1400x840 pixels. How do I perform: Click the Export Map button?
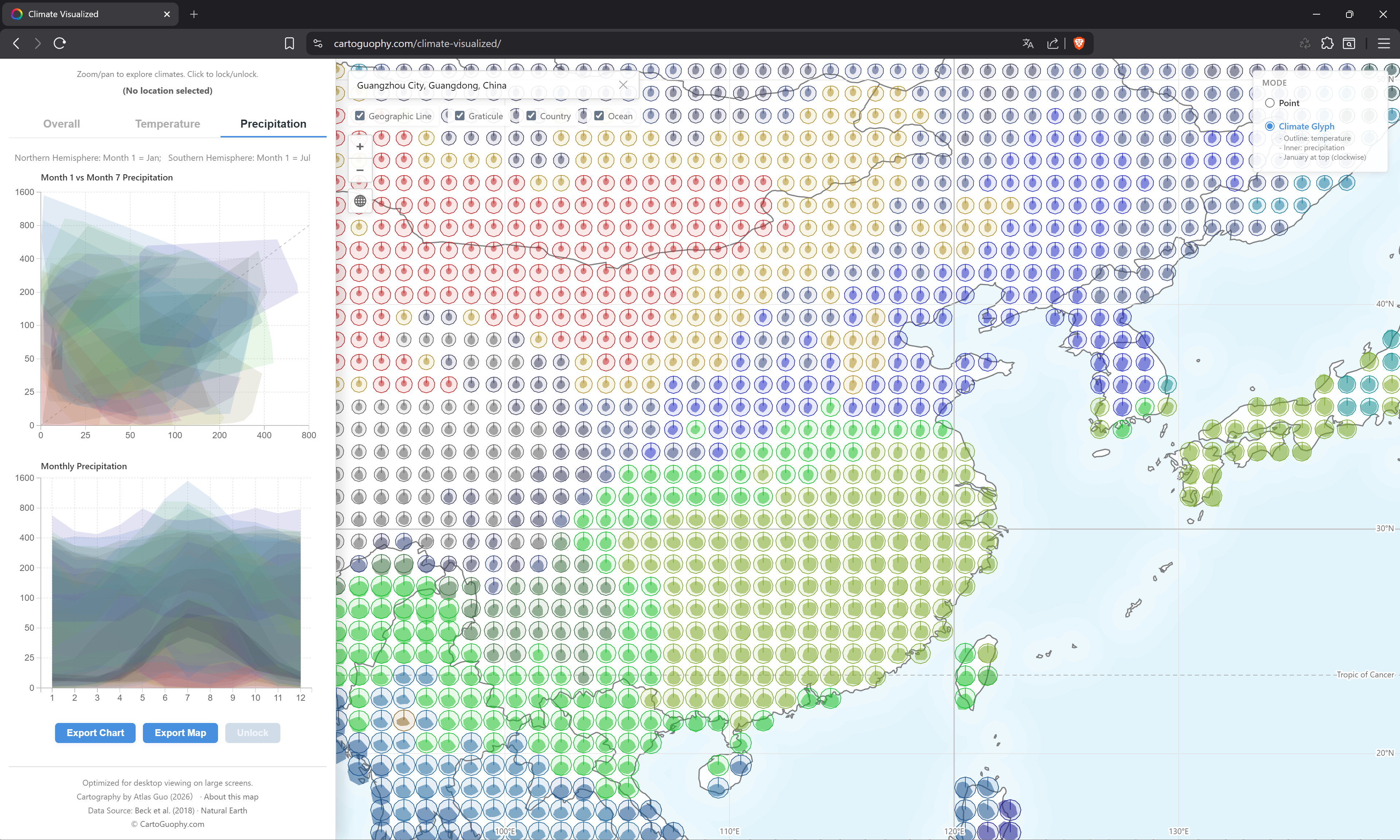point(180,732)
